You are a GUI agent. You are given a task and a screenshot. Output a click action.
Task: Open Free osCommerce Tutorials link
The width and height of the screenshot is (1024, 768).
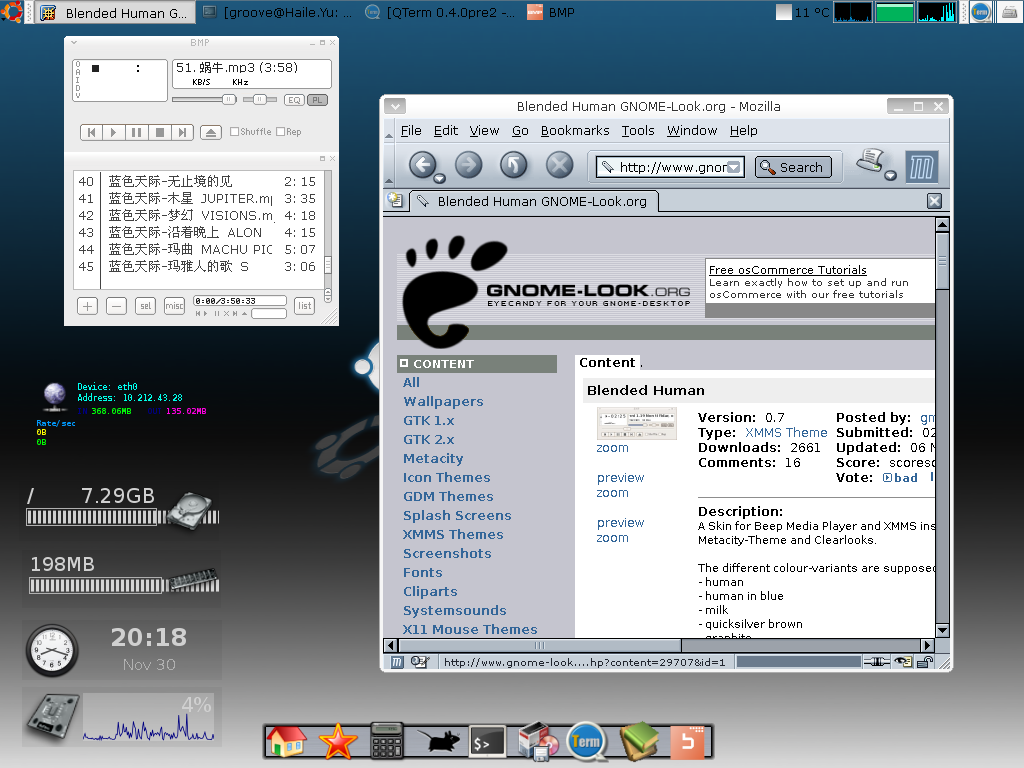787,270
